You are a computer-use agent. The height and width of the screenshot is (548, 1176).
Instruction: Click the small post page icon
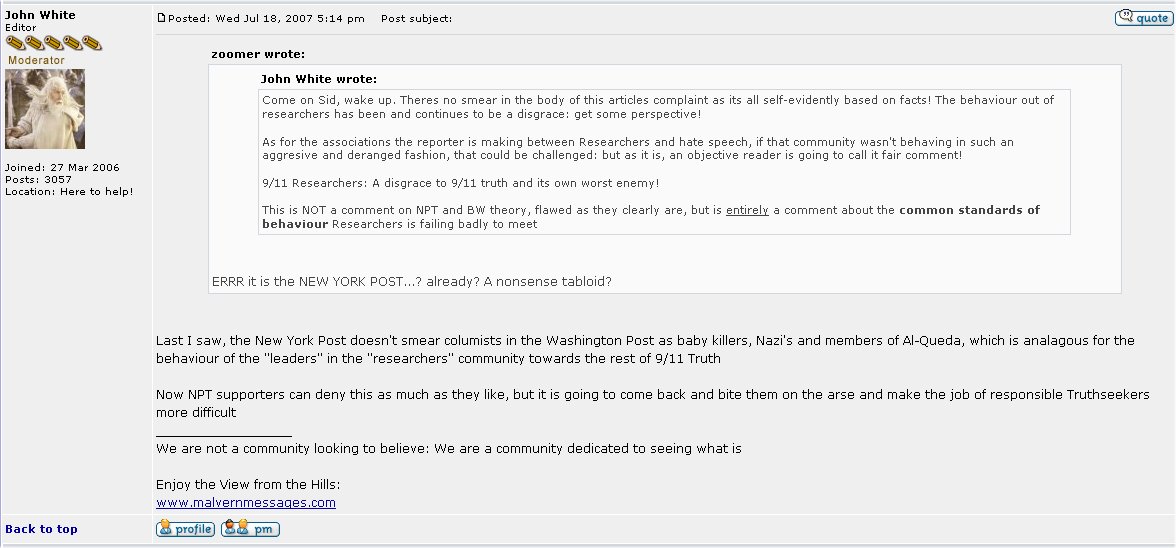coord(162,18)
